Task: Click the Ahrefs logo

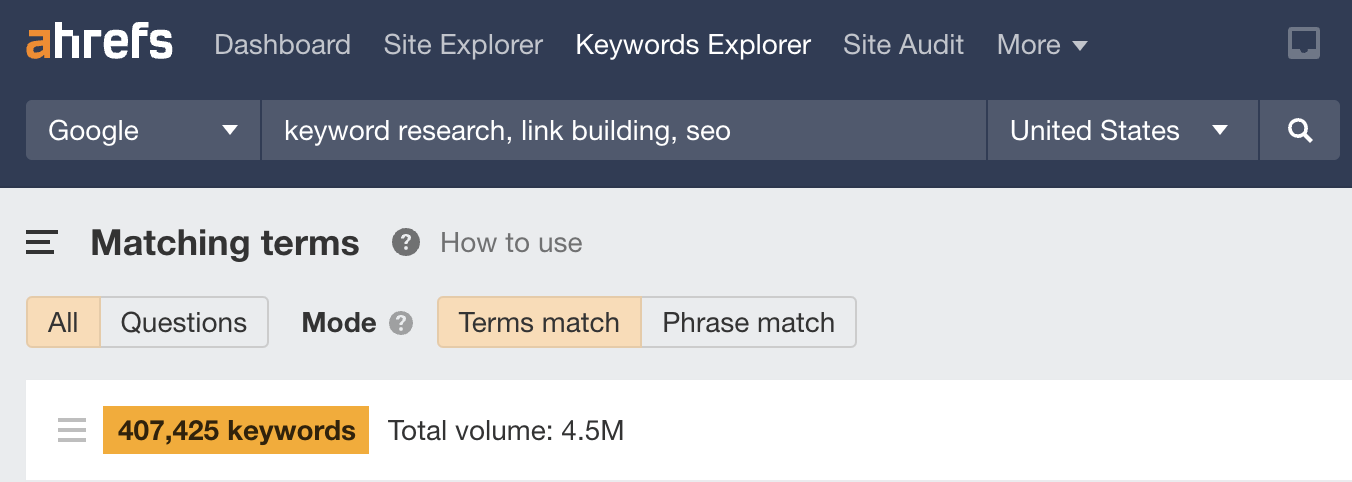Action: (99, 44)
